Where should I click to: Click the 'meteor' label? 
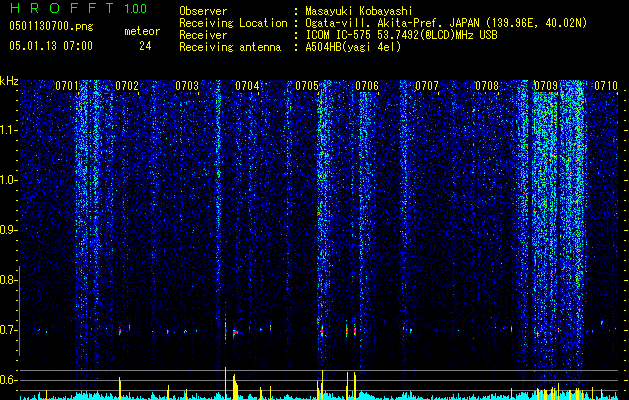tap(142, 31)
